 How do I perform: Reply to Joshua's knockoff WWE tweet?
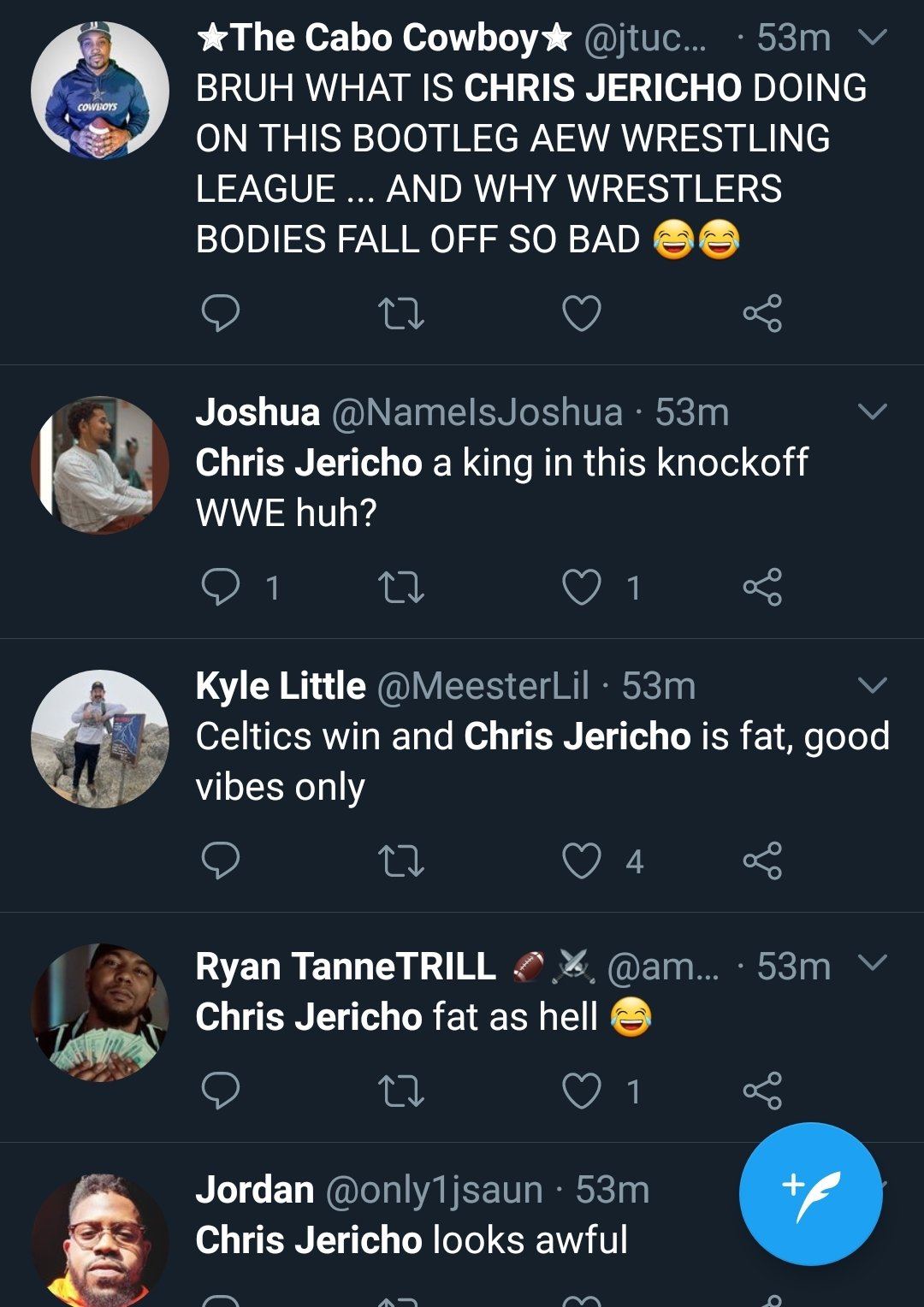click(x=220, y=587)
